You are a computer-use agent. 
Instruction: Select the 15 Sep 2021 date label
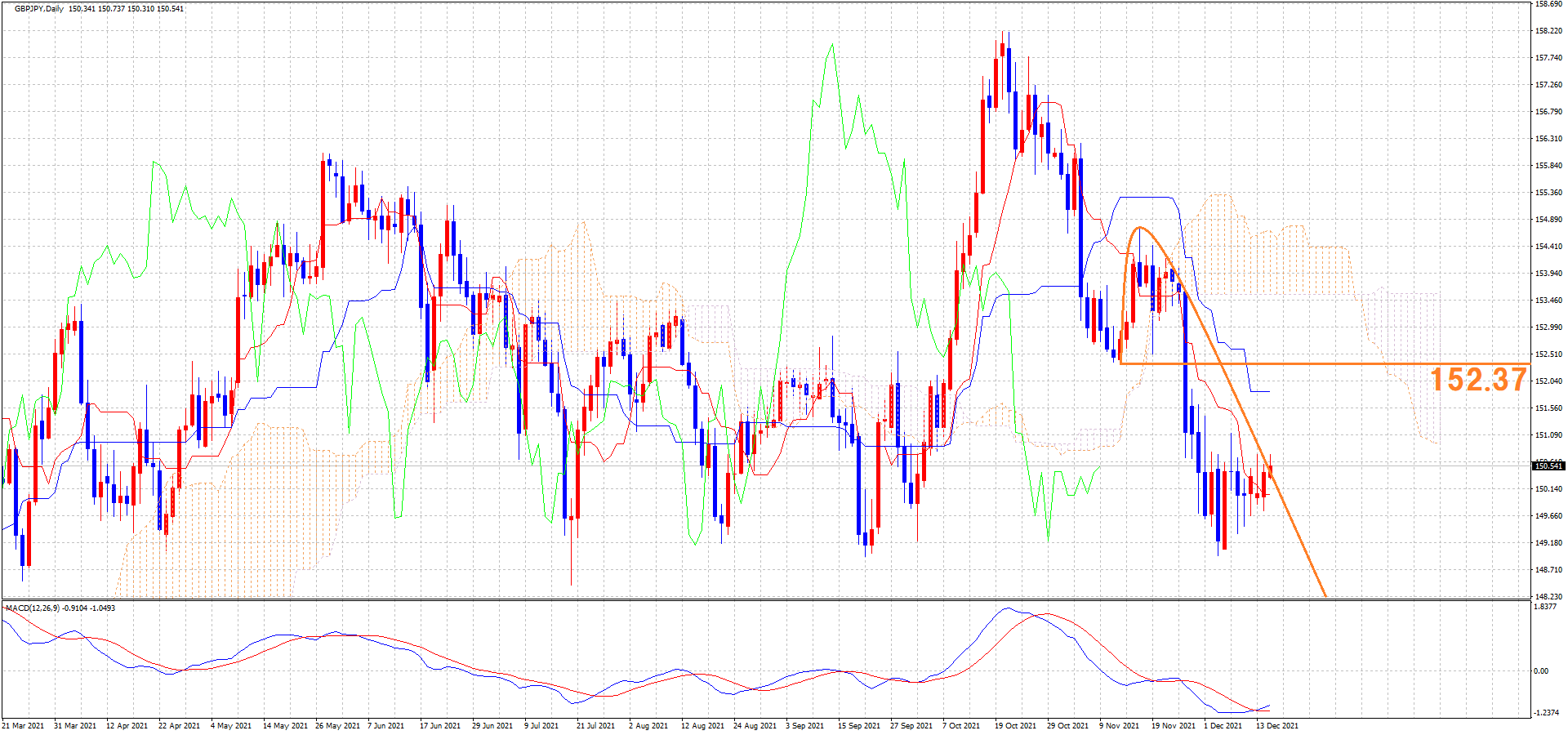click(859, 726)
